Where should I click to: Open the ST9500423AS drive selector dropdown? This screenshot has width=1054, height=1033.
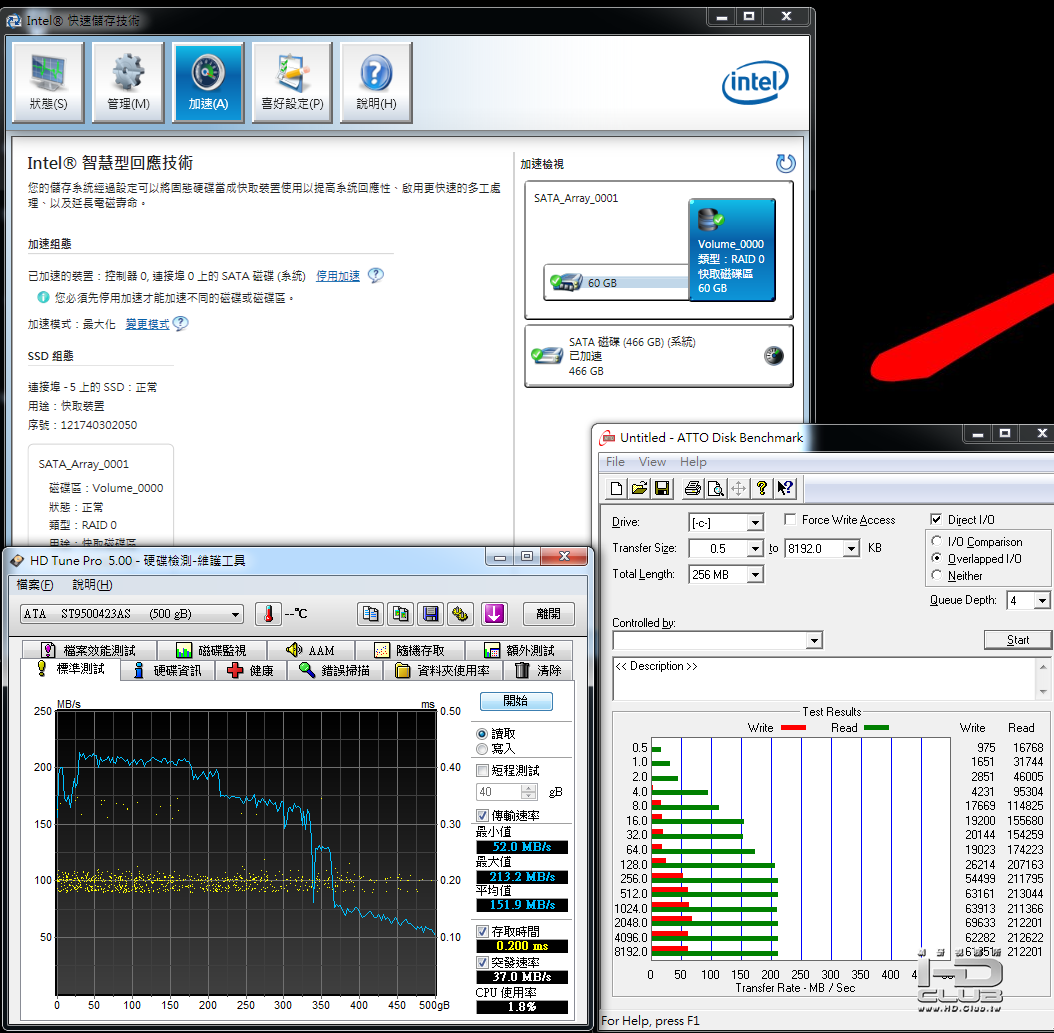236,614
